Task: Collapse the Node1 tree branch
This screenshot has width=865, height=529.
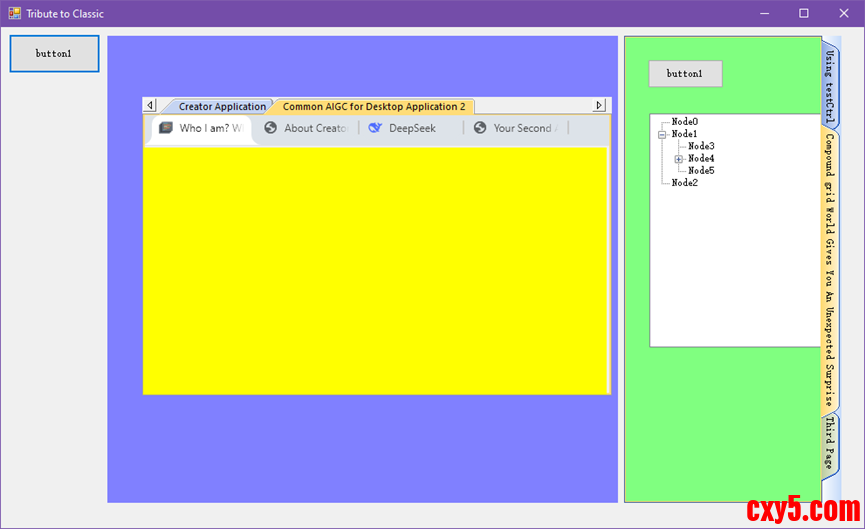Action: pos(662,134)
